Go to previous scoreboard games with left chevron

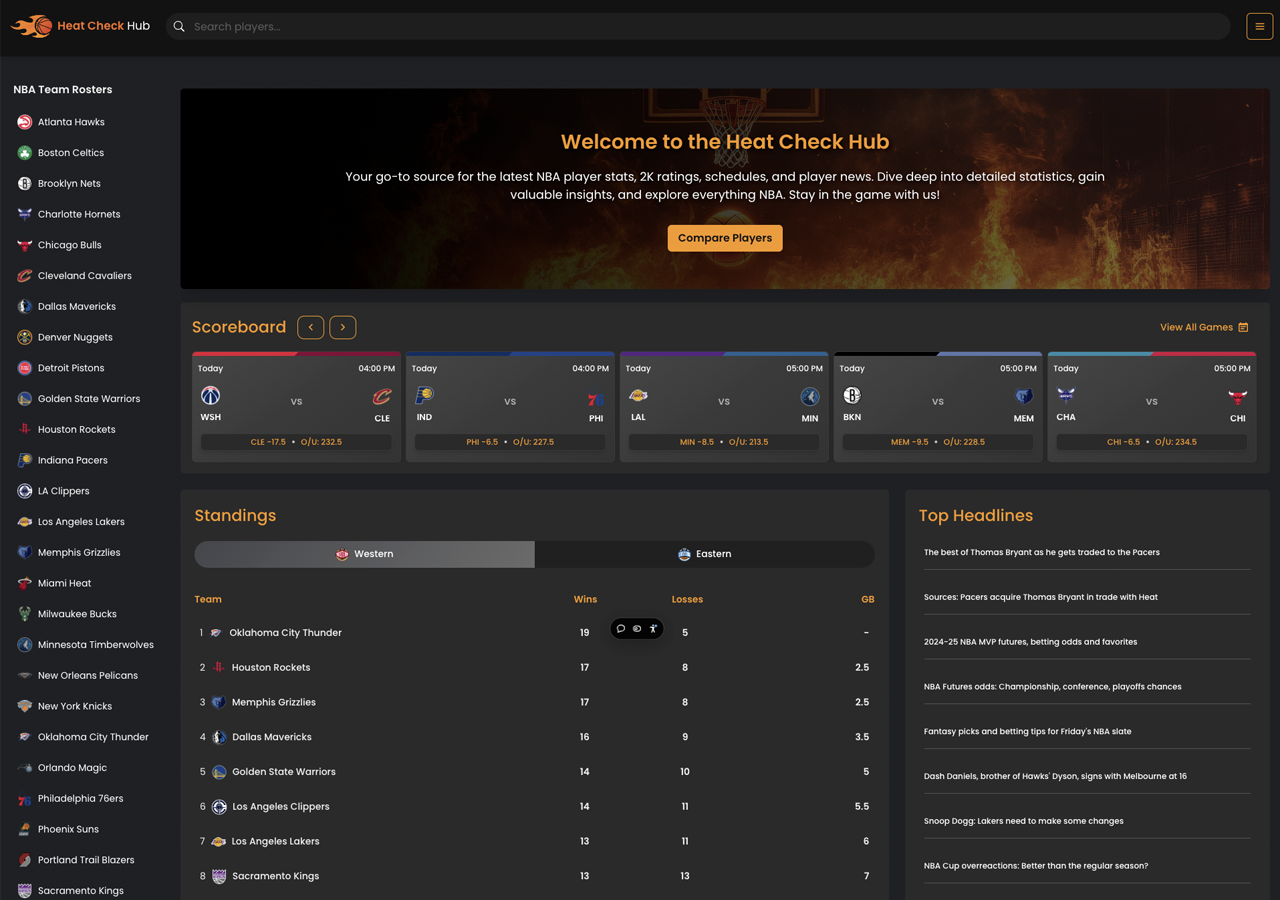coord(311,328)
